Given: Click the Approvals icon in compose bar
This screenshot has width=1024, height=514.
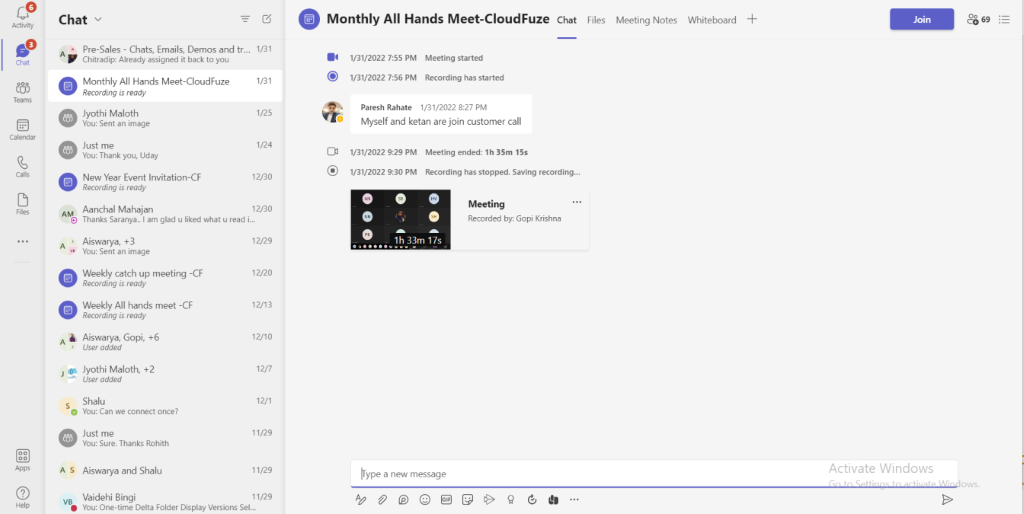Looking at the screenshot, I should pos(532,500).
